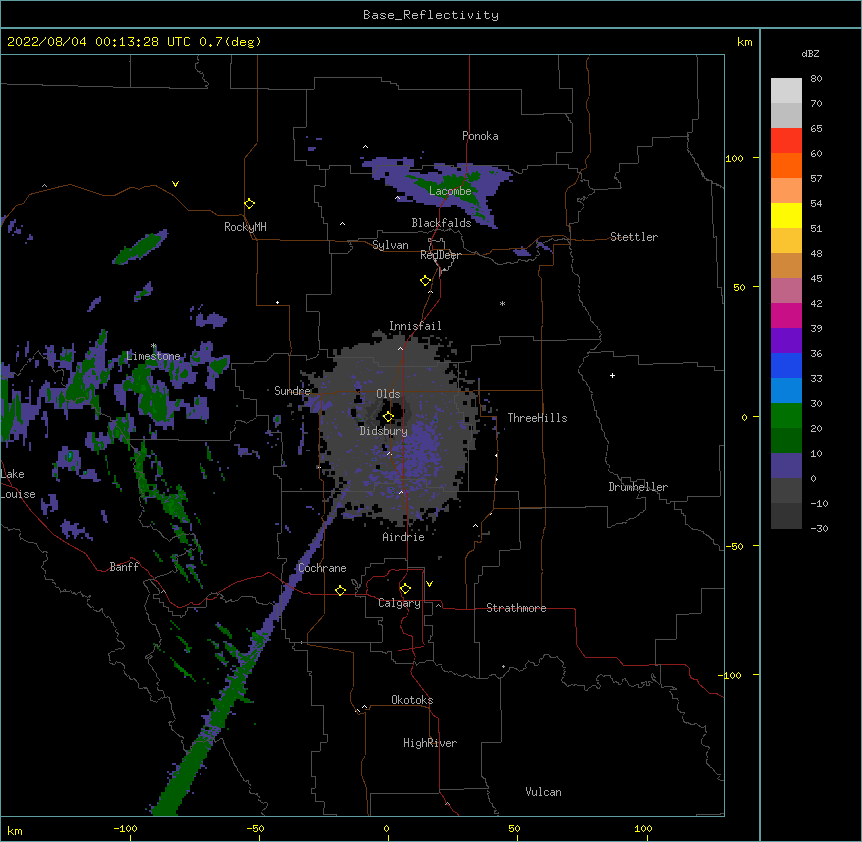
Task: Click the Ponoka city label
Action: [480, 136]
